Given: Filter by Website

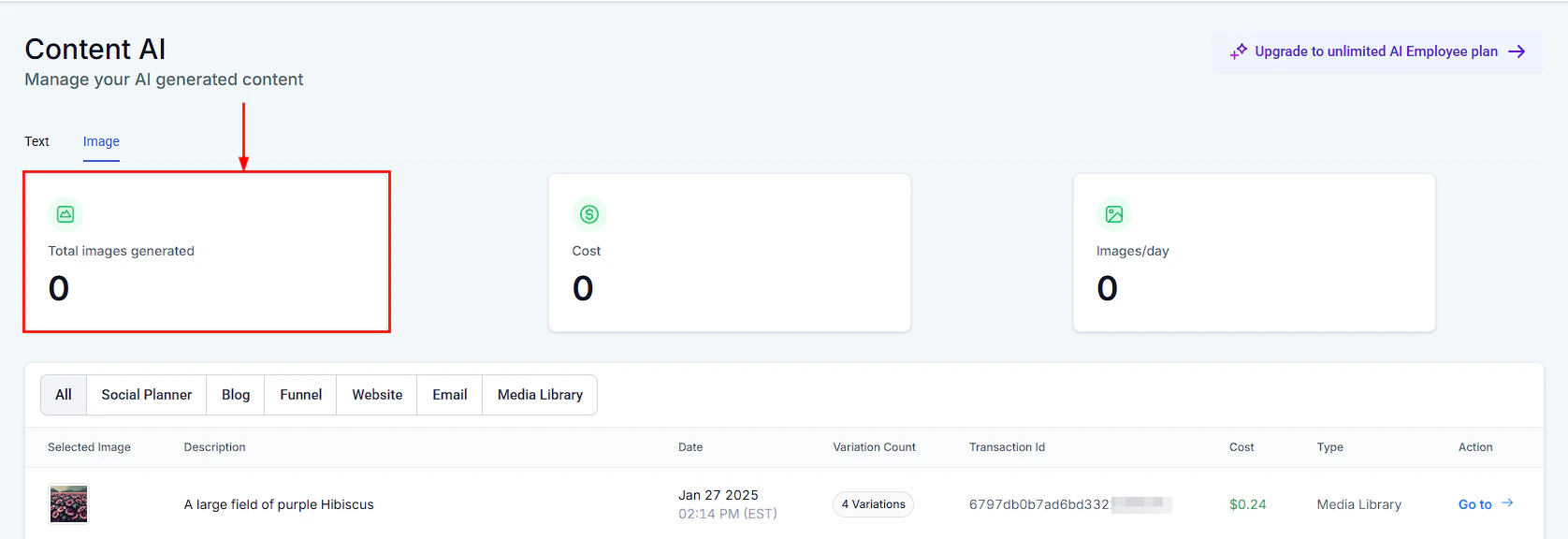Looking at the screenshot, I should [x=377, y=395].
